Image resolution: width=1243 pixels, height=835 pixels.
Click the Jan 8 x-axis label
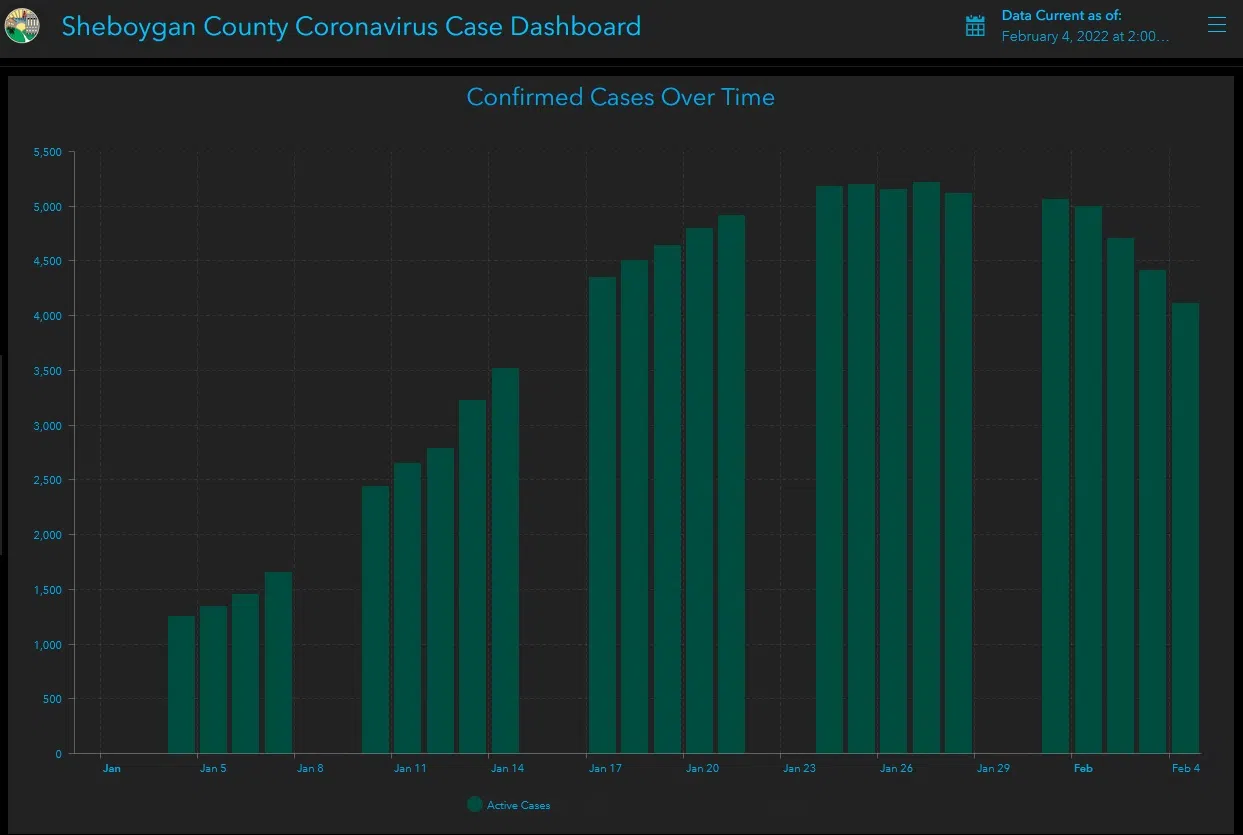(309, 769)
